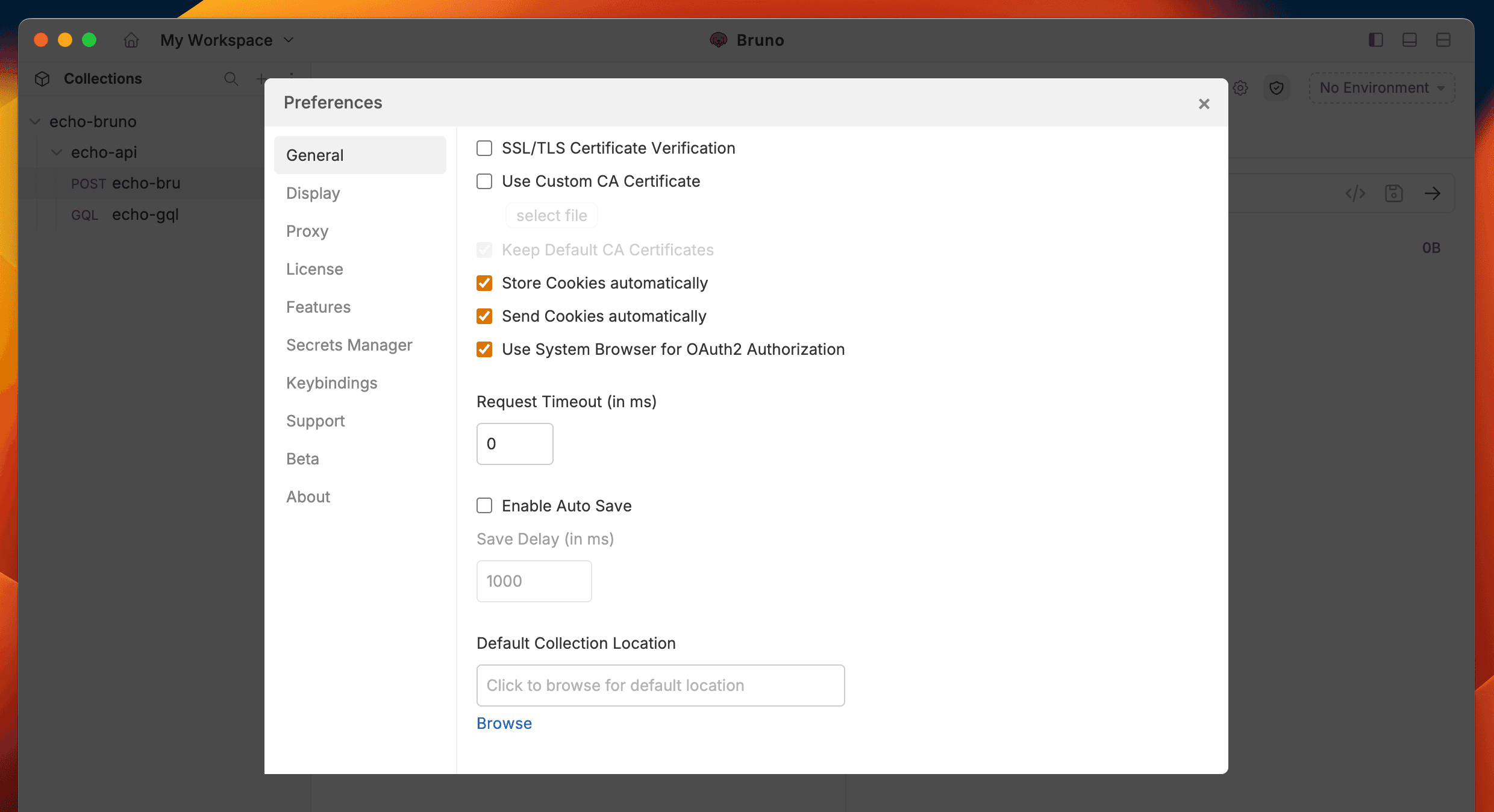Check Enable Auto Save option
The width and height of the screenshot is (1494, 812).
484,505
